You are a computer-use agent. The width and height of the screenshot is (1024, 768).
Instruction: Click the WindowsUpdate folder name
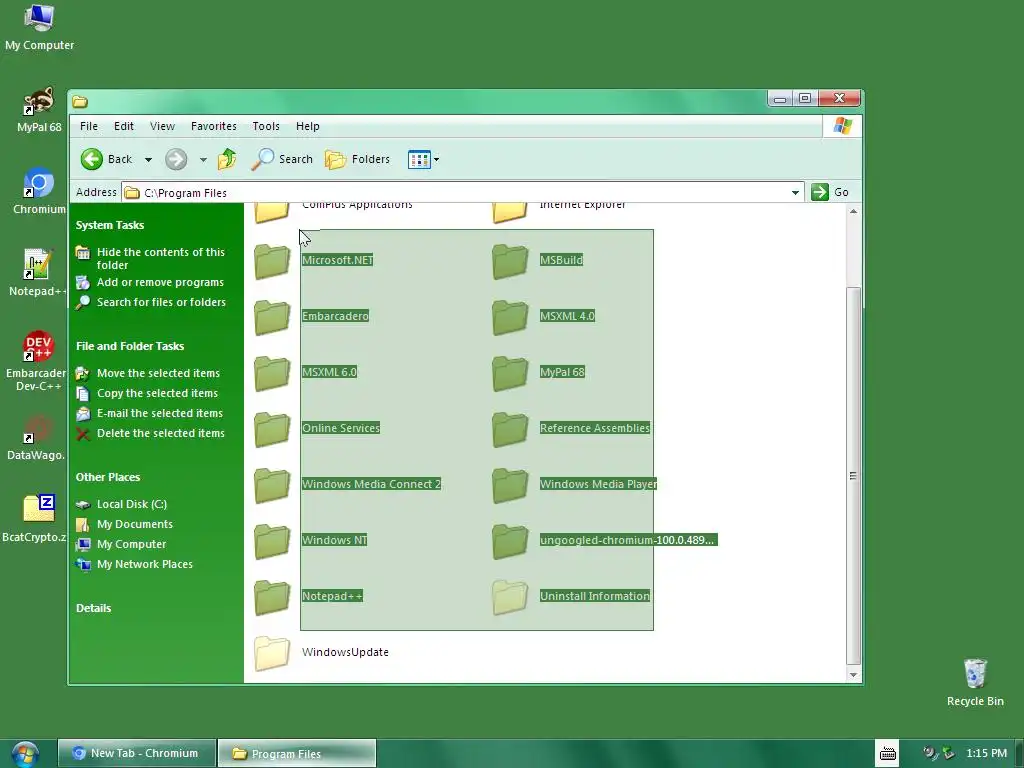345,652
